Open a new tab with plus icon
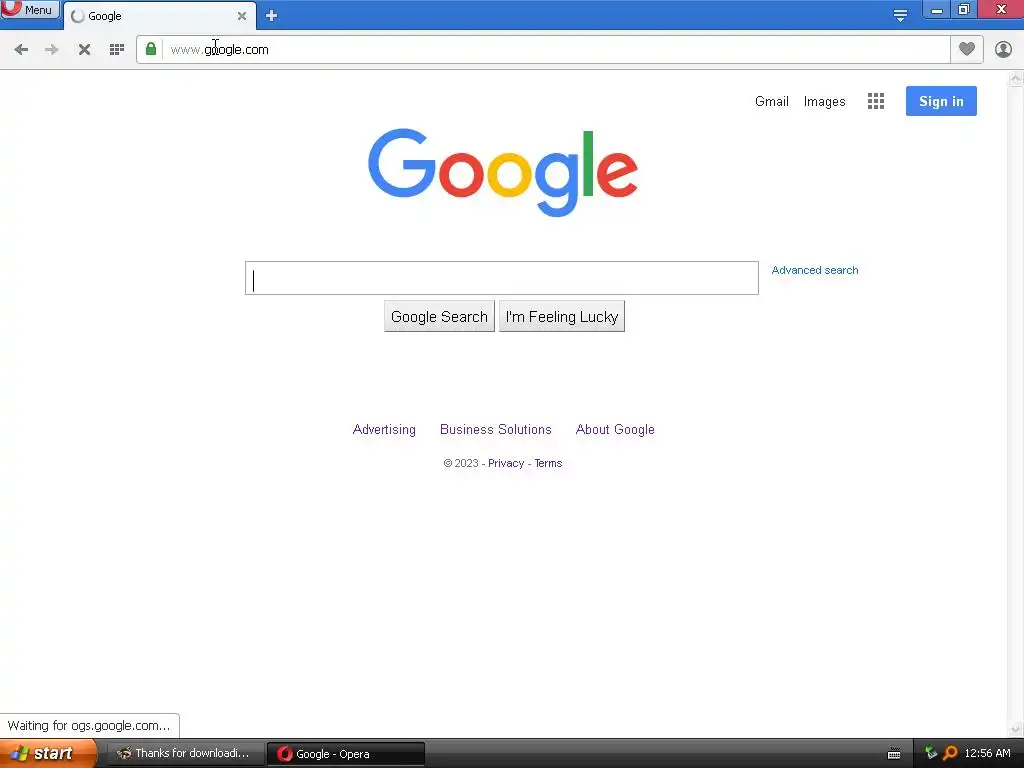The width and height of the screenshot is (1024, 768). point(272,16)
